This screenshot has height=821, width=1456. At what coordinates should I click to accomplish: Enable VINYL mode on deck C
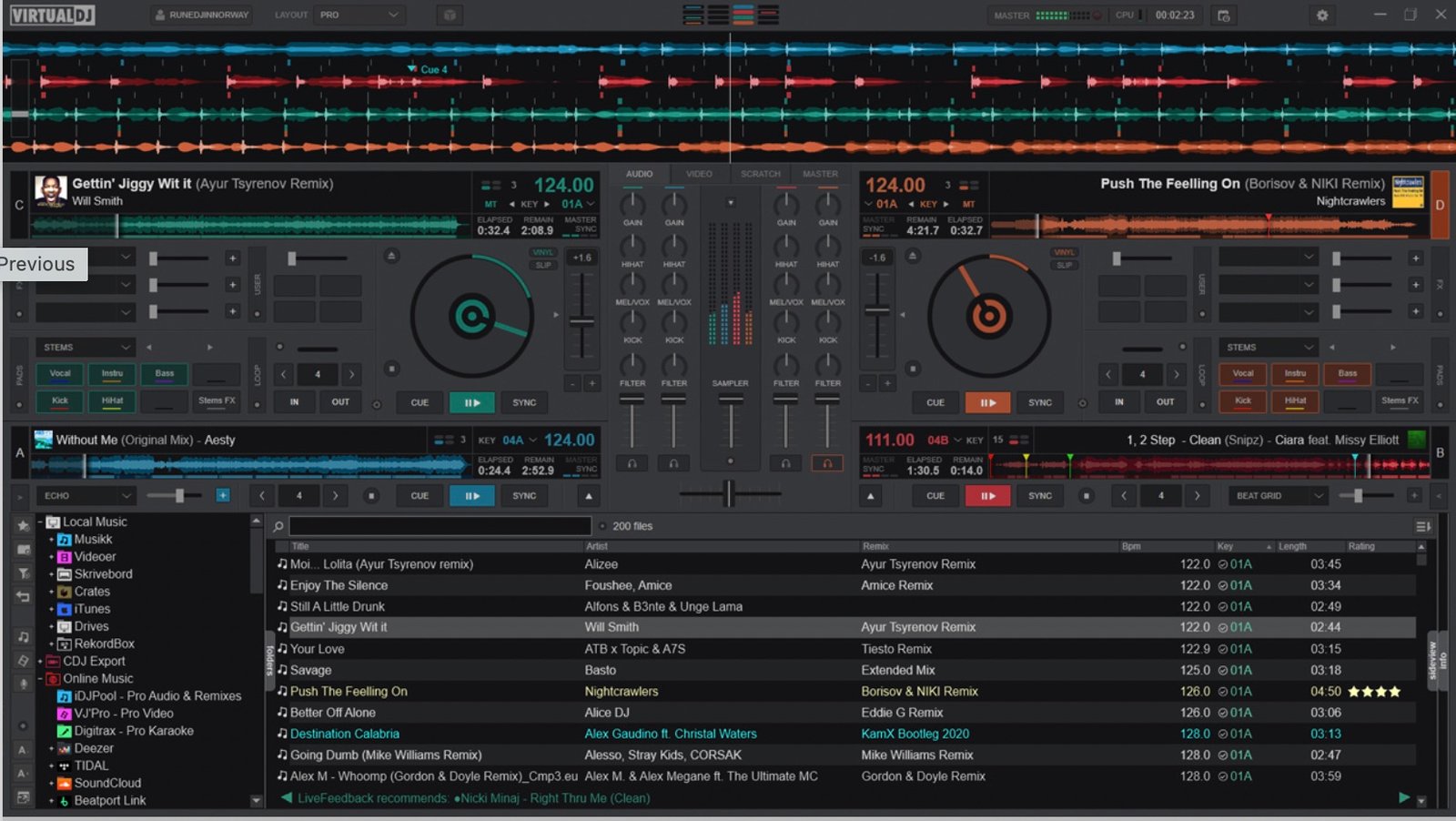[x=543, y=252]
